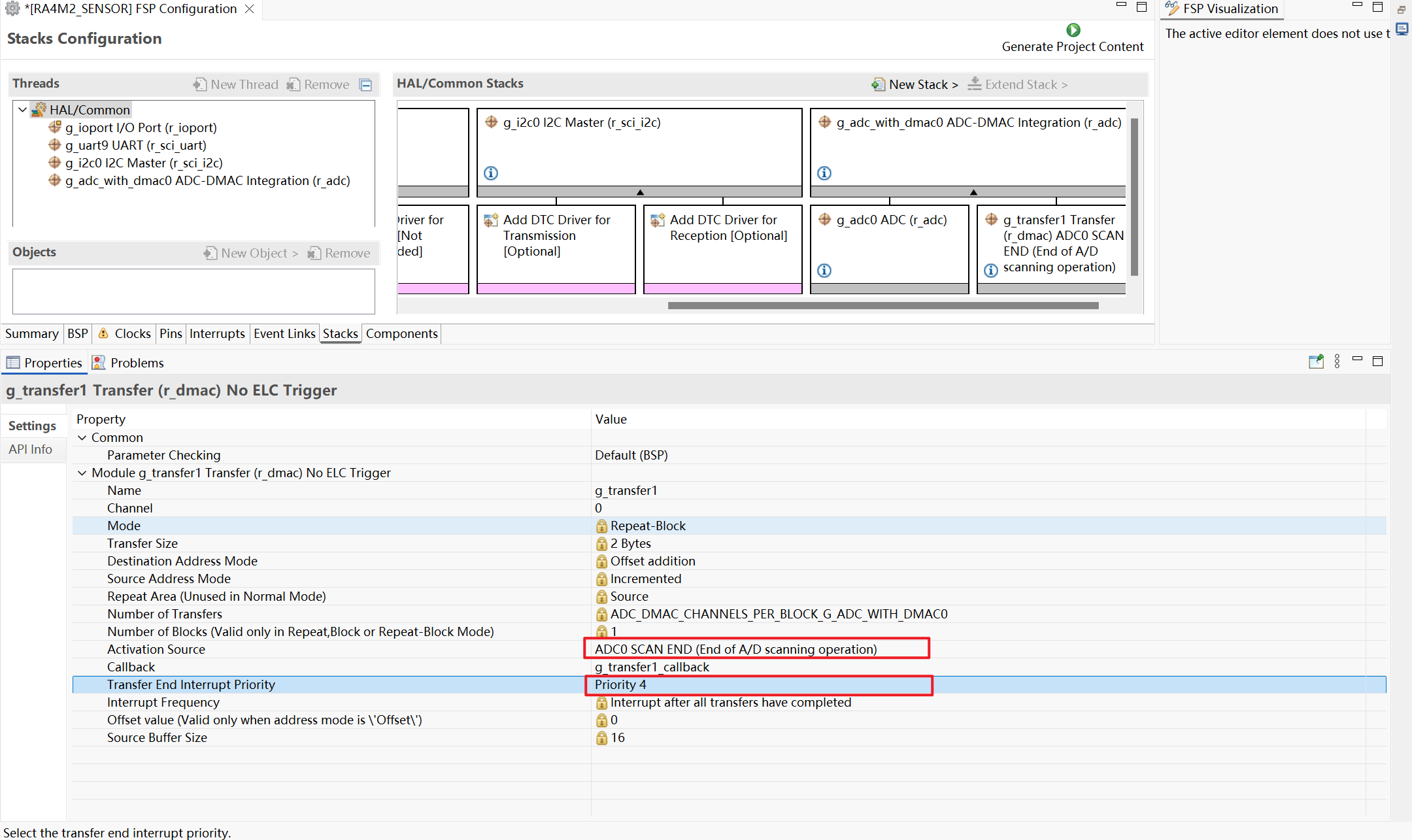Select g_uart9 UART in threads tree
Viewport: 1412px width, 840px height.
click(x=135, y=145)
